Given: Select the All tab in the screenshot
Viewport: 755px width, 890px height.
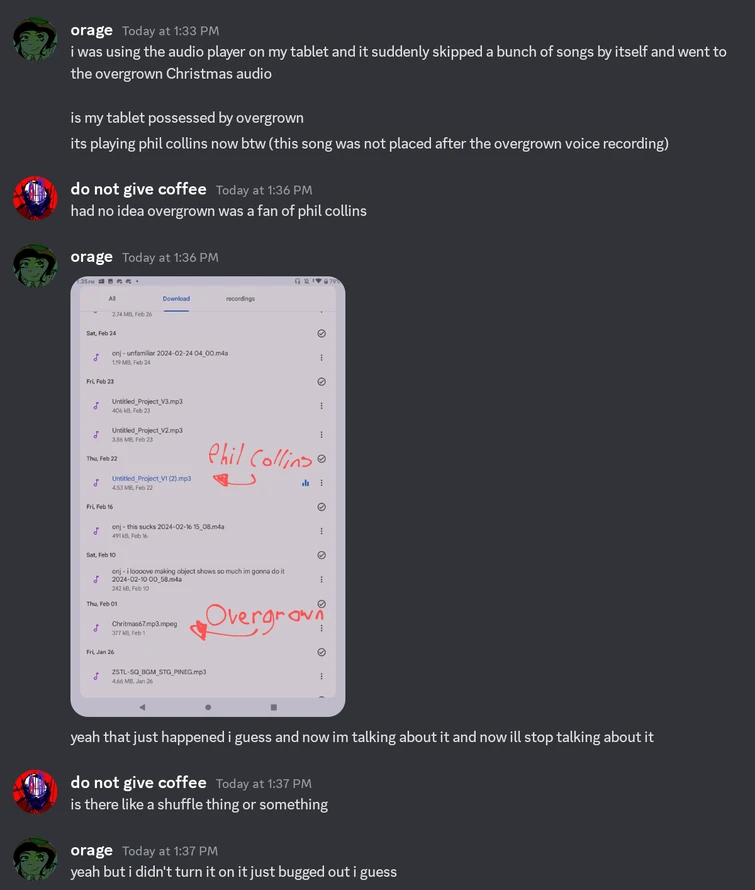Looking at the screenshot, I should pyautogui.click(x=112, y=299).
